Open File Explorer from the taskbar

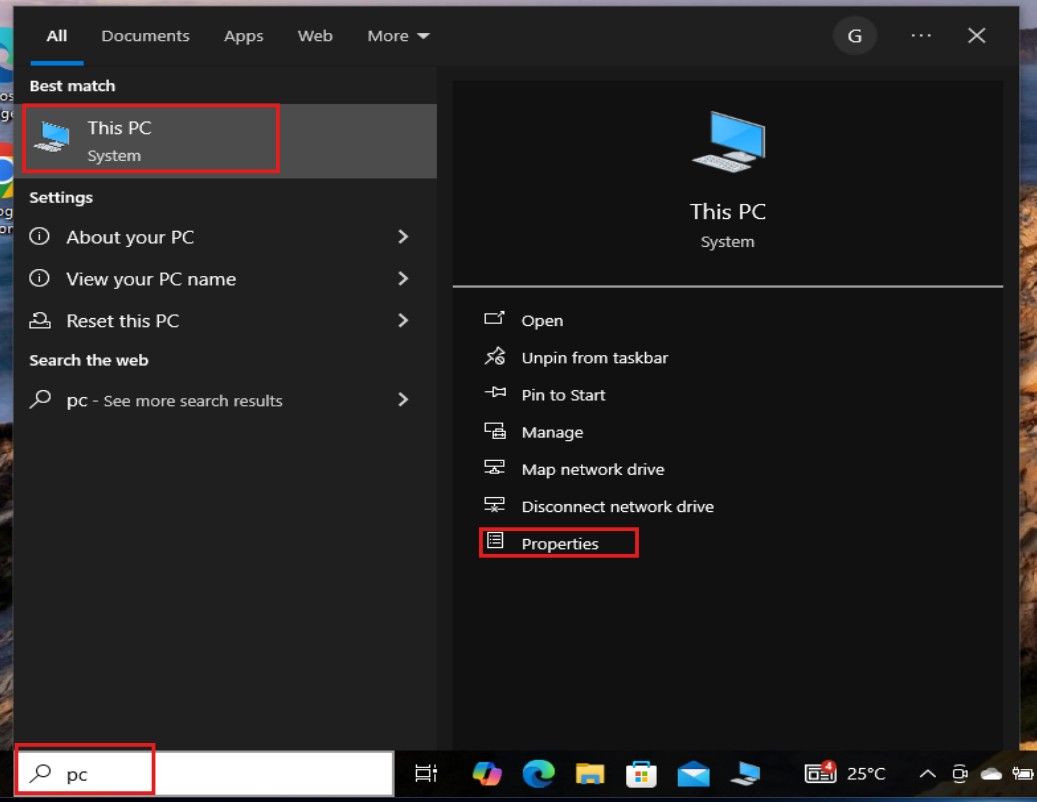589,773
